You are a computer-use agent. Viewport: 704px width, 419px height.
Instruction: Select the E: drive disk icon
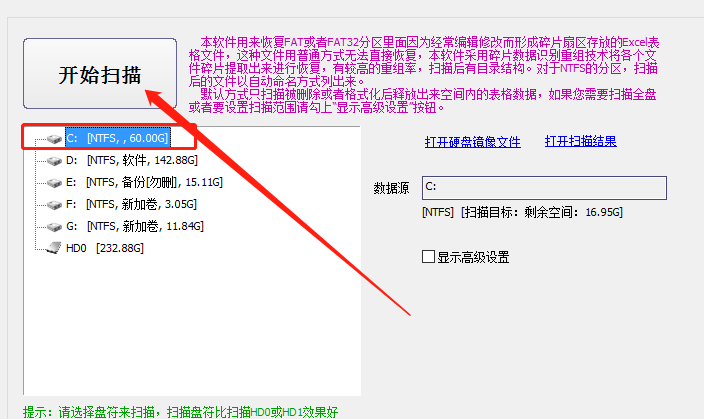[x=54, y=183]
